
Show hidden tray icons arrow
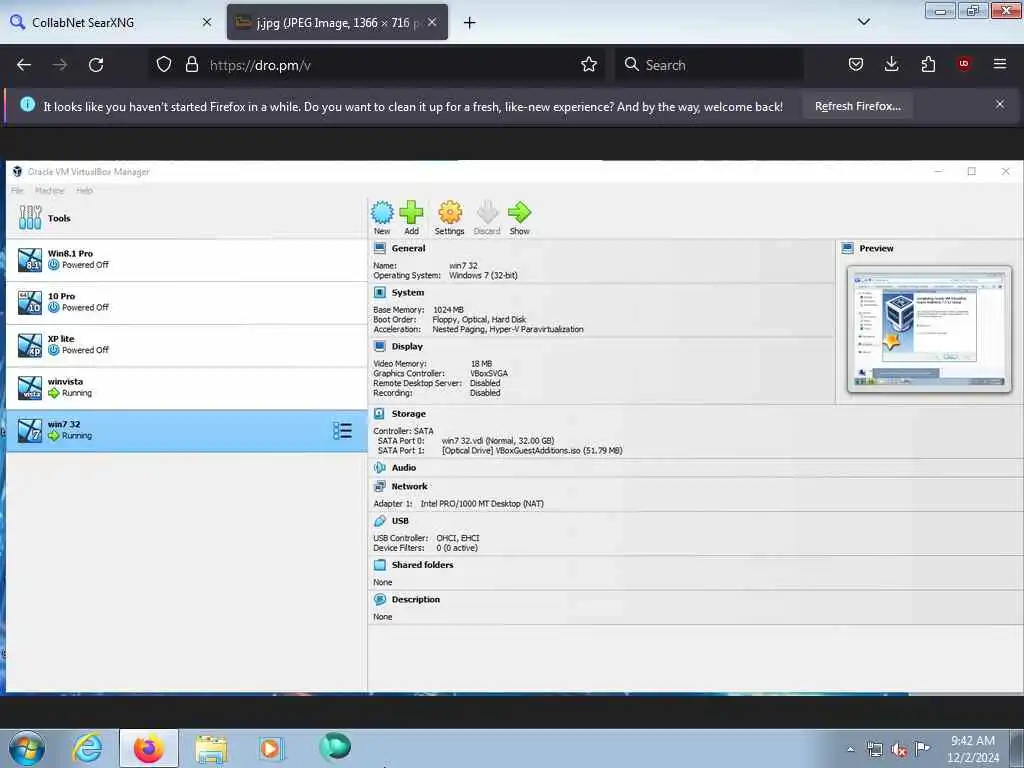[x=850, y=750]
